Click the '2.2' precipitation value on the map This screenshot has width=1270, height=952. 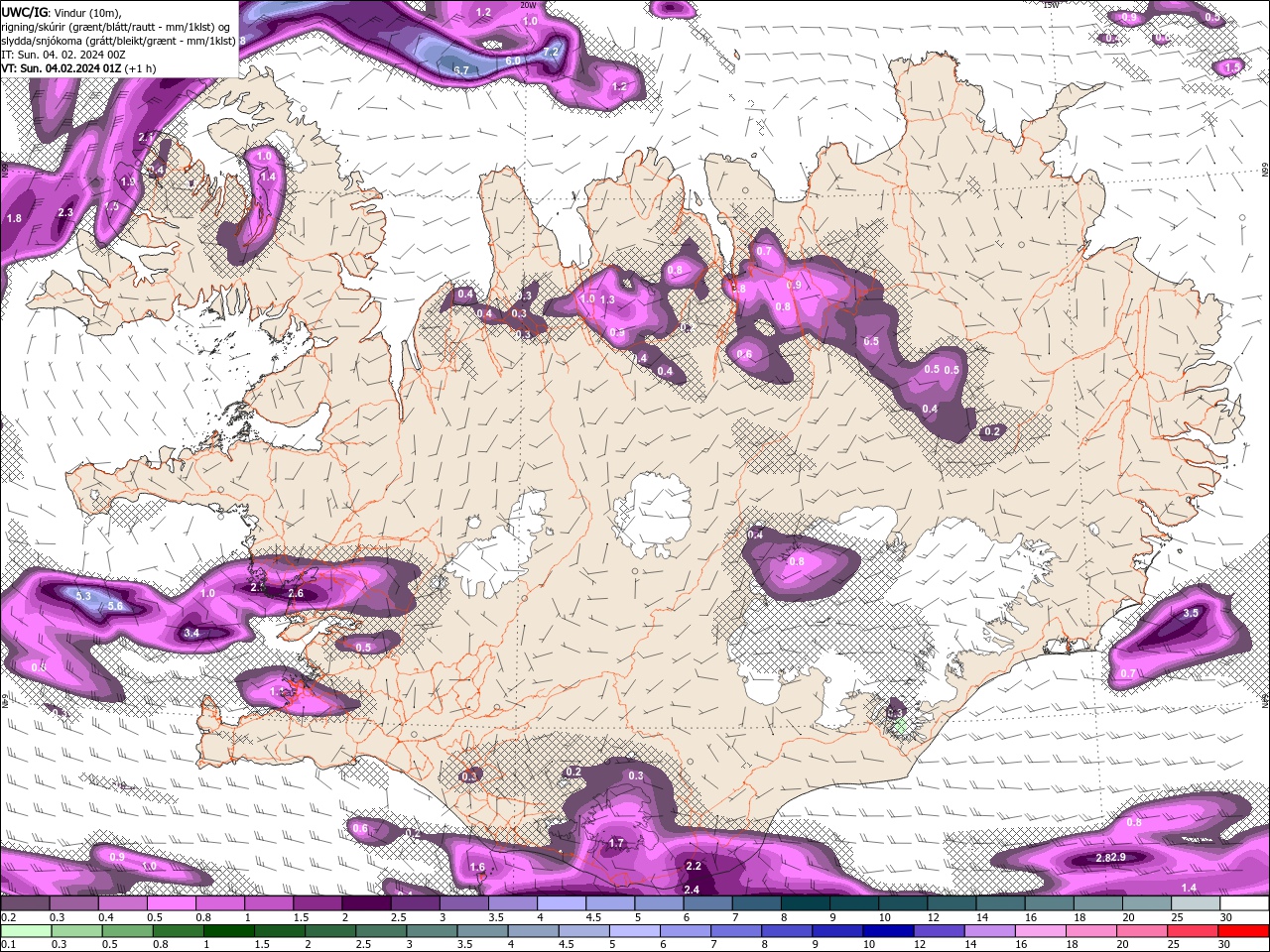point(694,867)
